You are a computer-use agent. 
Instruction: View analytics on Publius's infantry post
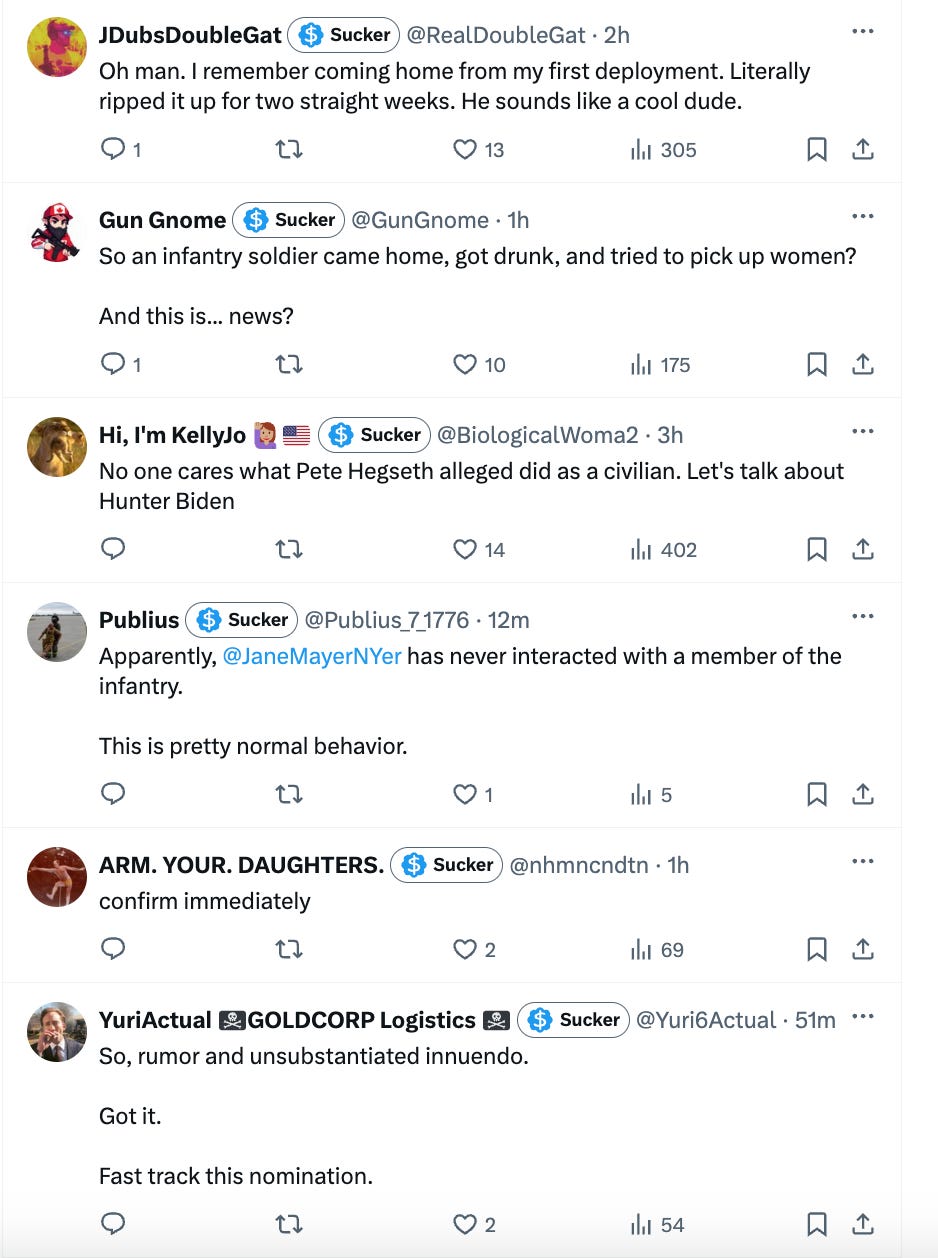click(640, 794)
